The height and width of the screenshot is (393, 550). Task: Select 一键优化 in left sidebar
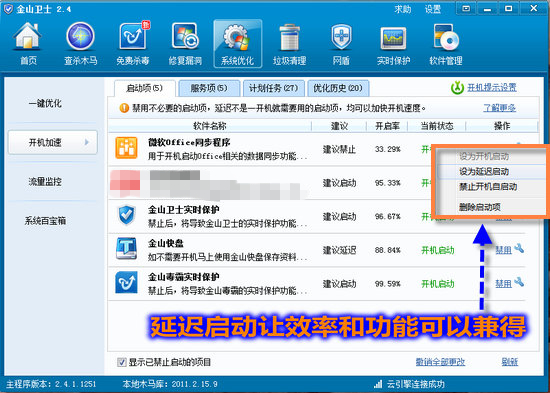(45, 103)
